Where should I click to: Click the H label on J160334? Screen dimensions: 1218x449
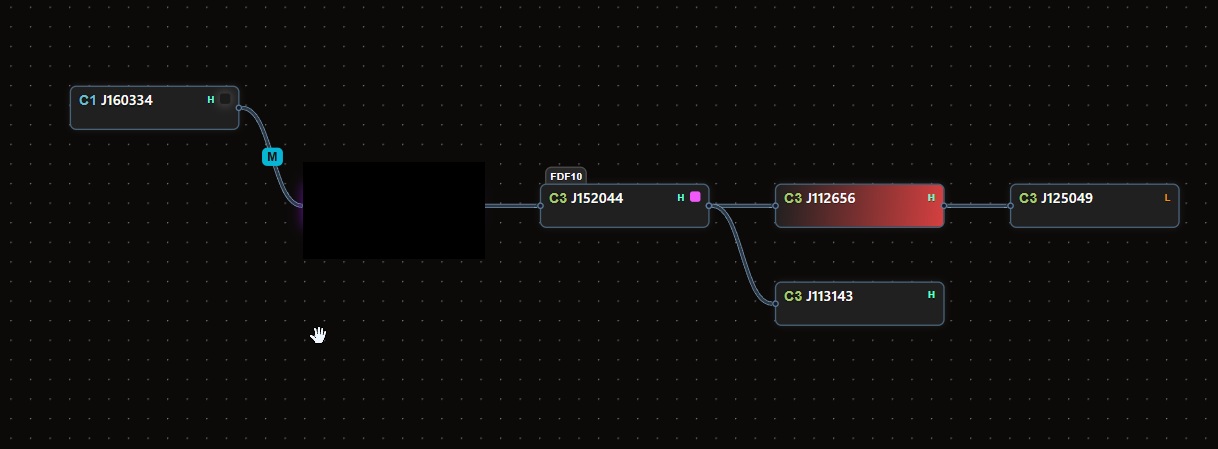[x=211, y=100]
